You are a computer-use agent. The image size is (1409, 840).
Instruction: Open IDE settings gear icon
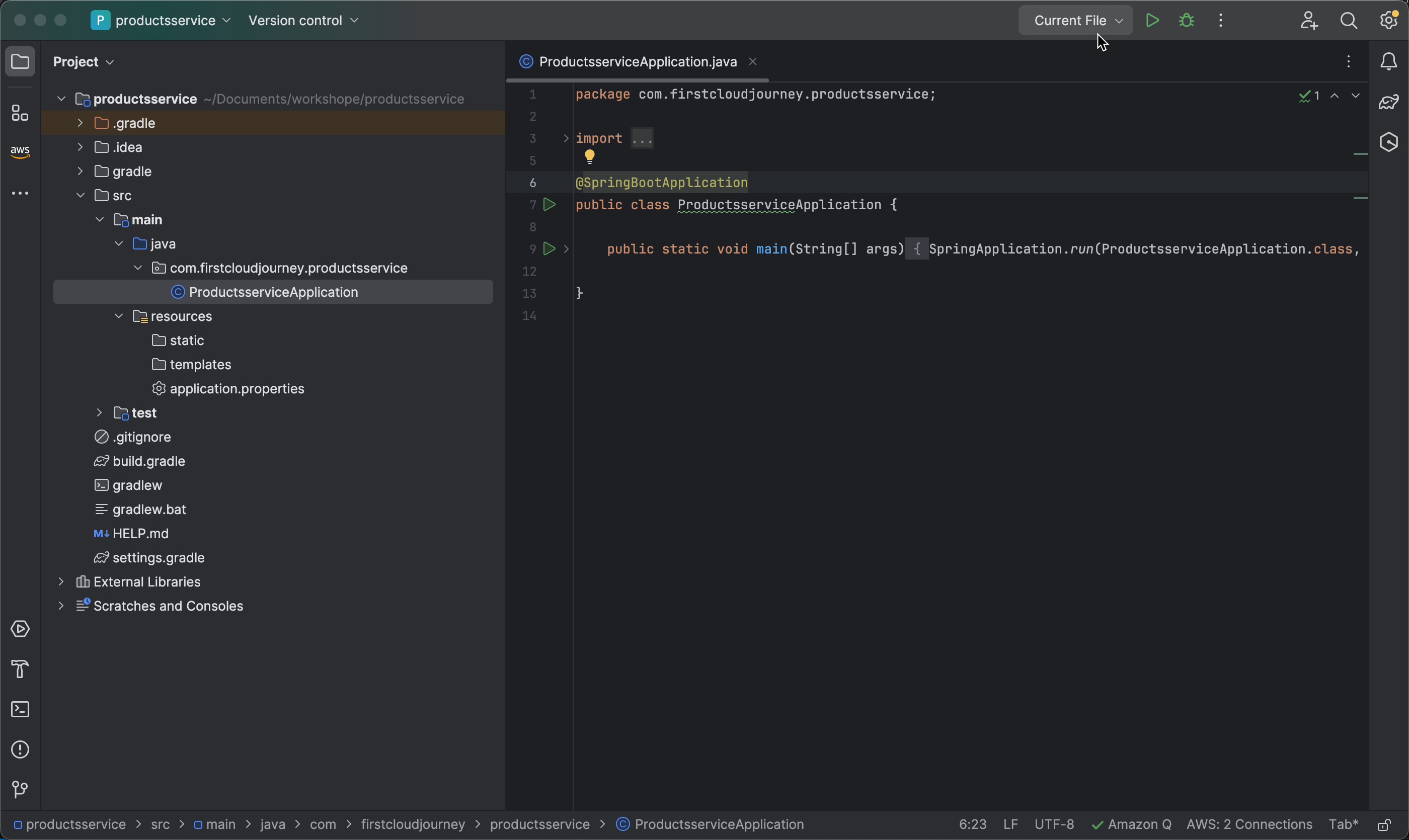[1388, 21]
